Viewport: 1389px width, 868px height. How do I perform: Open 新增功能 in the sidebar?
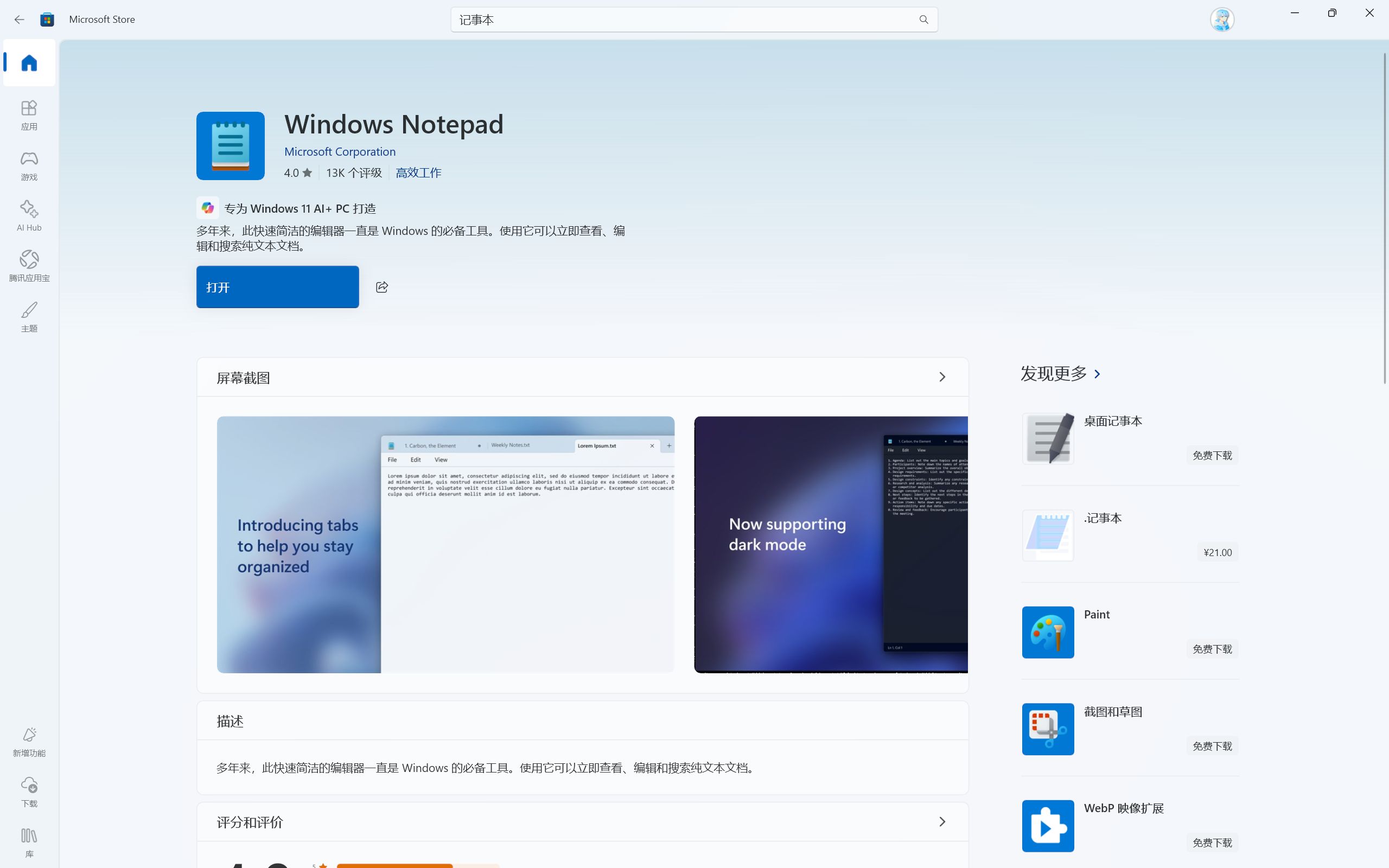[x=29, y=741]
